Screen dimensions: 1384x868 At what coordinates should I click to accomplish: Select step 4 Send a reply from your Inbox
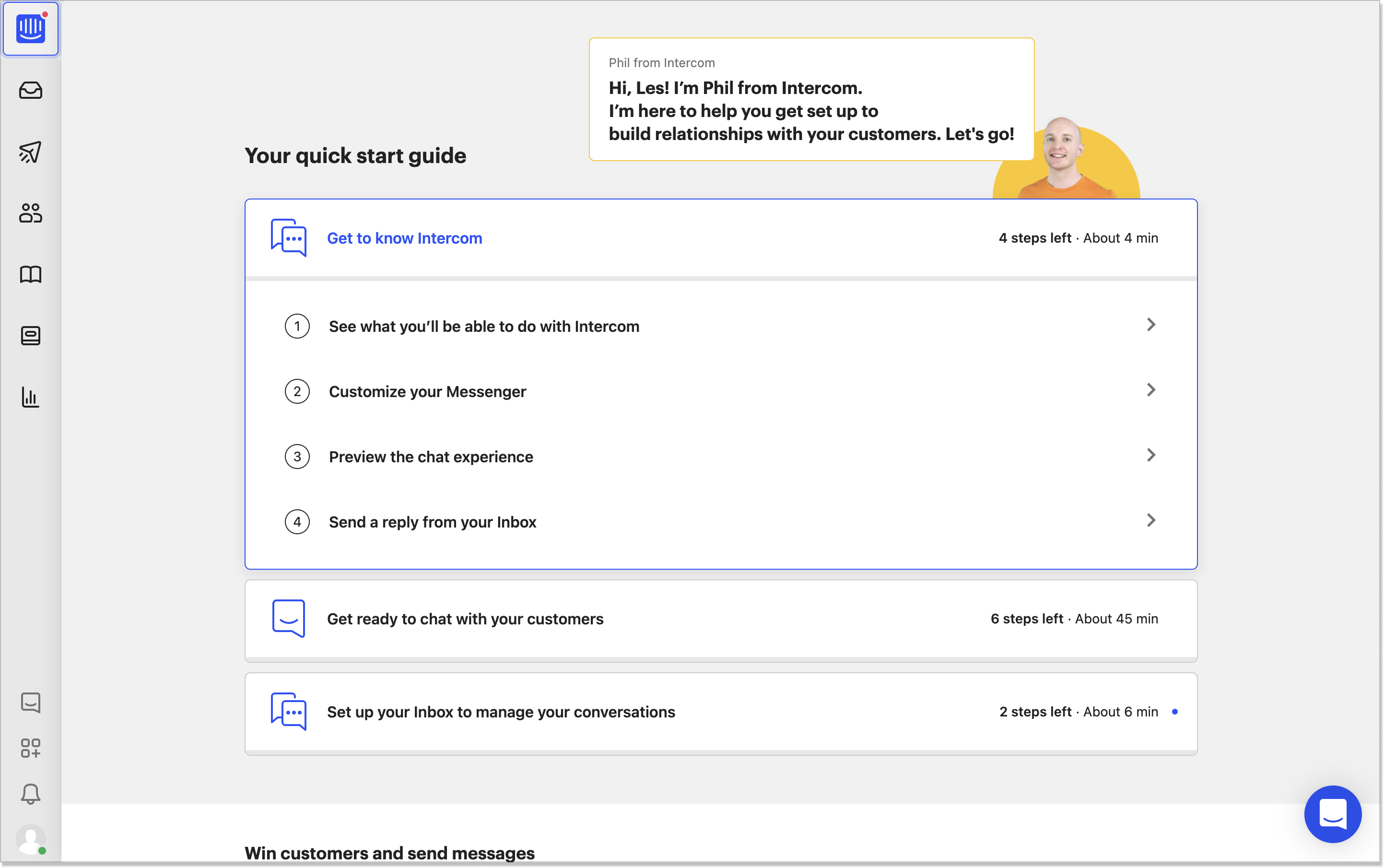tap(721, 522)
